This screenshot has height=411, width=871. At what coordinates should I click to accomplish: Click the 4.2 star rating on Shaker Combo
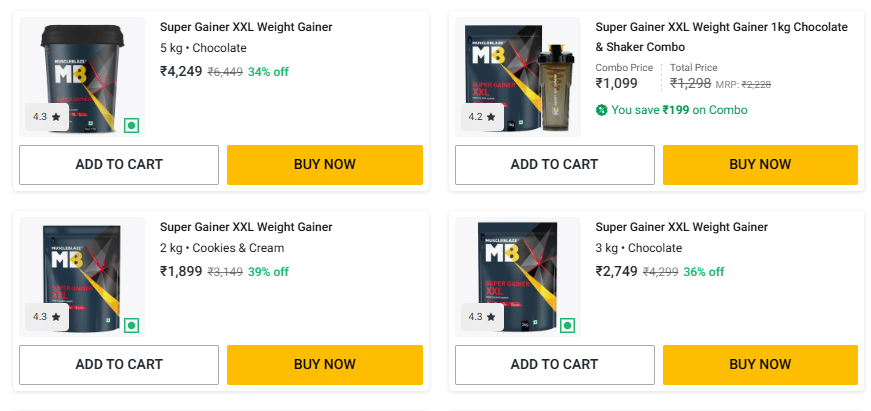(482, 117)
